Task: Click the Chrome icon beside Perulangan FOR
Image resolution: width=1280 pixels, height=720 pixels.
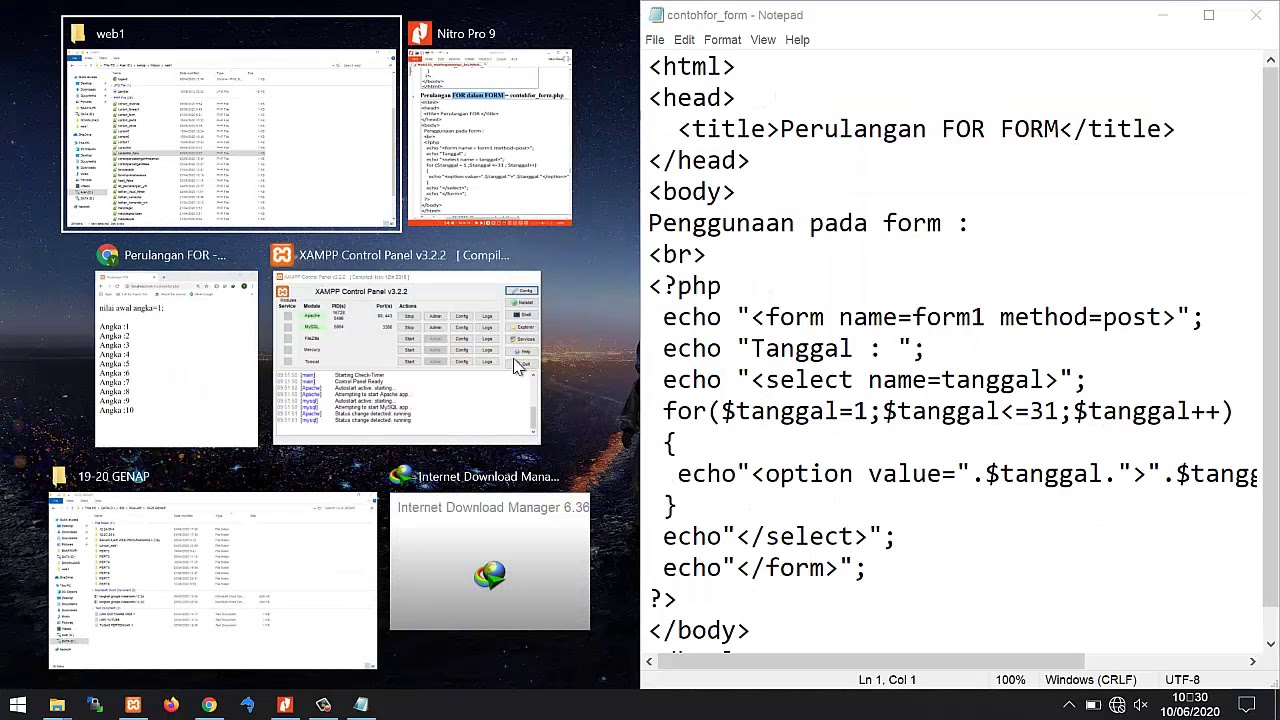Action: click(x=108, y=255)
